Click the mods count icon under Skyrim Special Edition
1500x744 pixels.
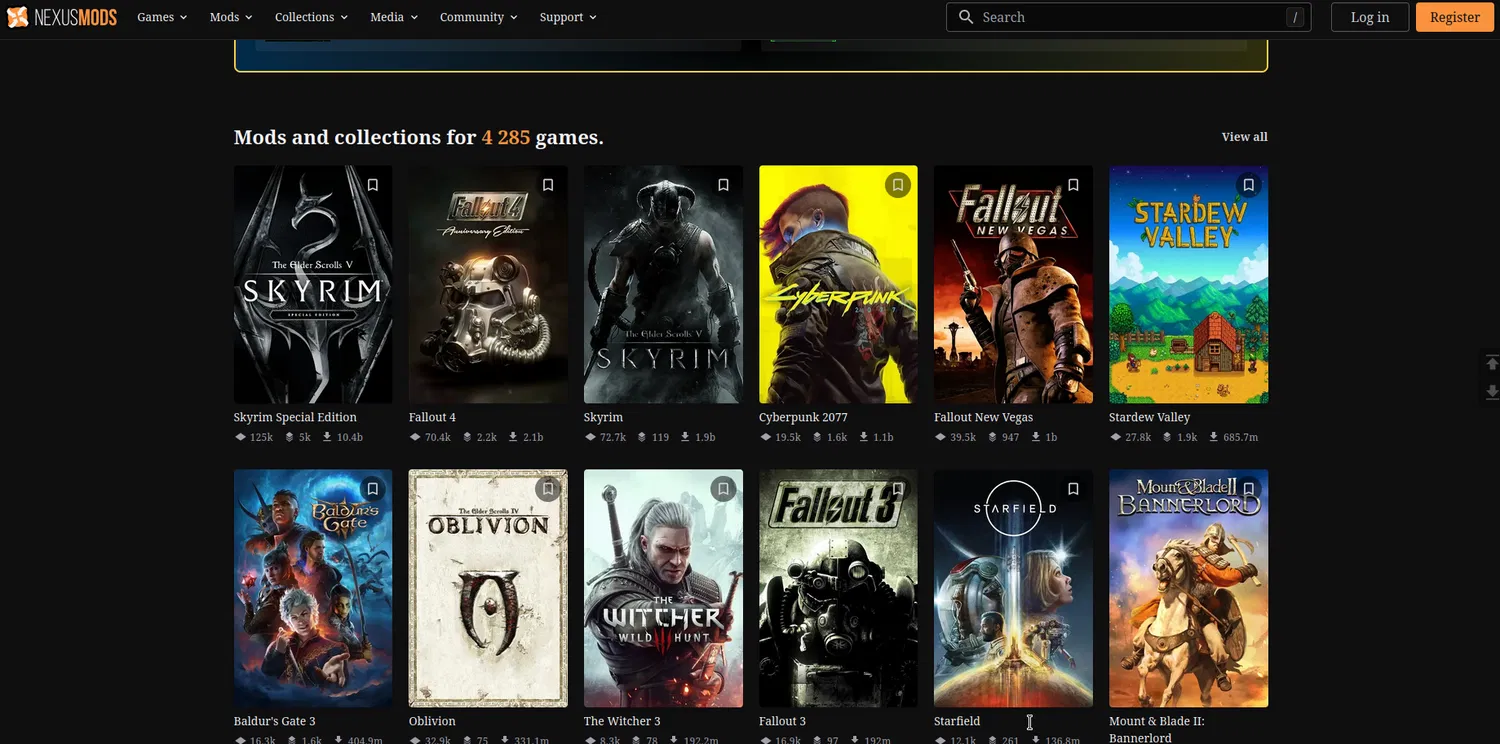click(x=240, y=437)
